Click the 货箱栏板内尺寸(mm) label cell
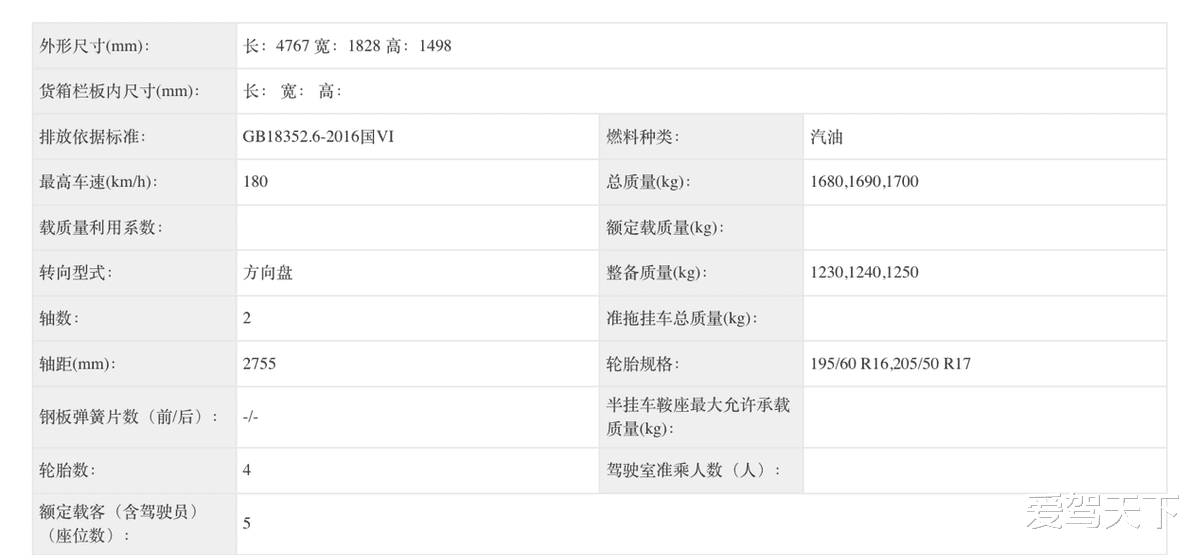Image resolution: width=1200 pixels, height=555 pixels. coord(119,91)
